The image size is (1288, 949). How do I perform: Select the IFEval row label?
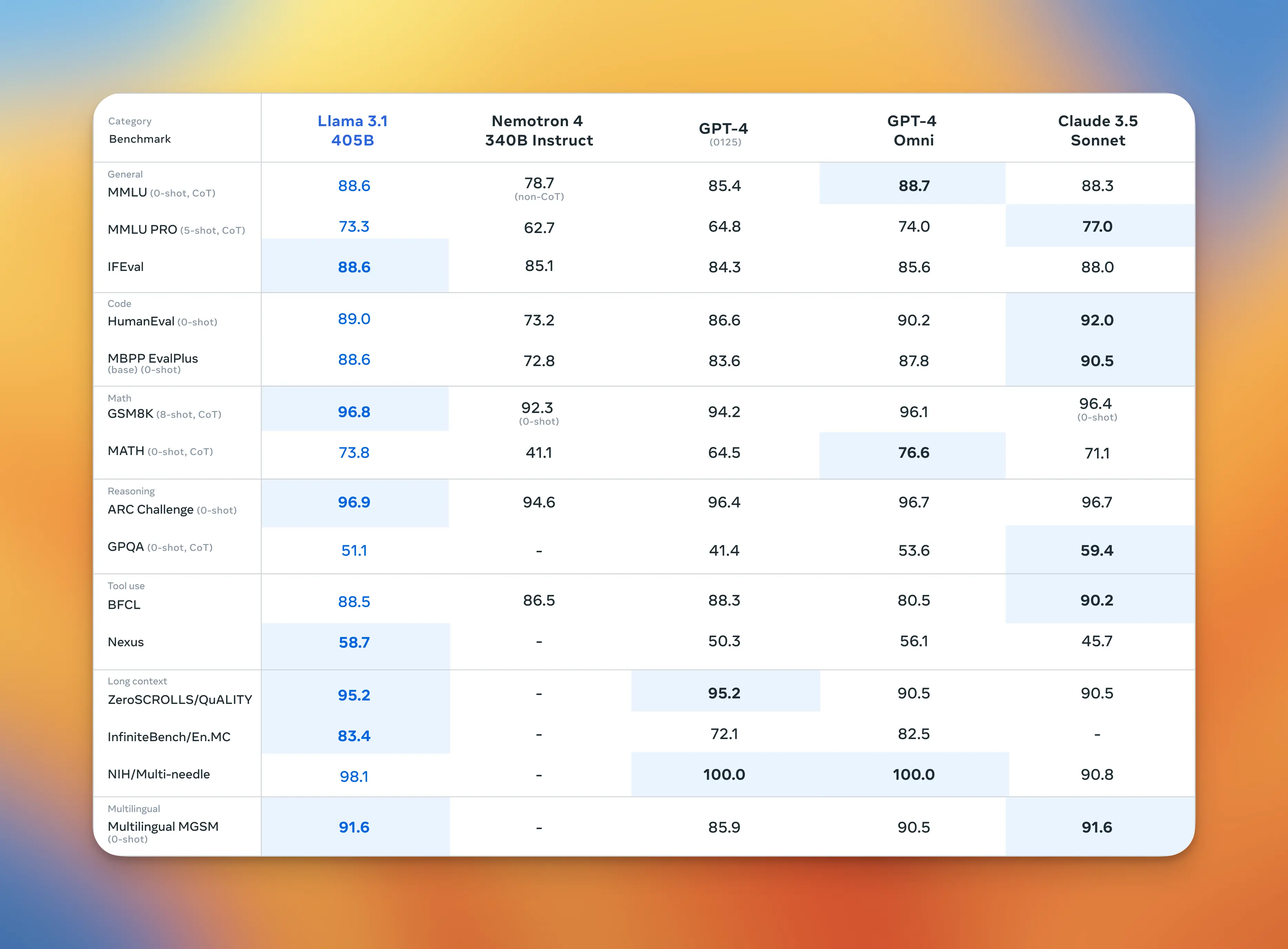tap(126, 267)
